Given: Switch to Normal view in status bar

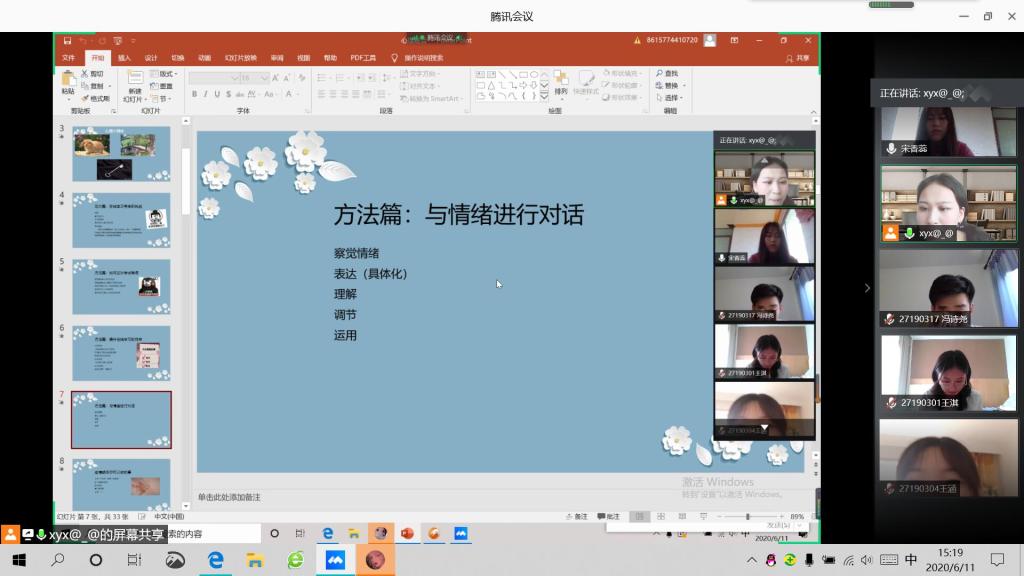Looking at the screenshot, I should [639, 517].
